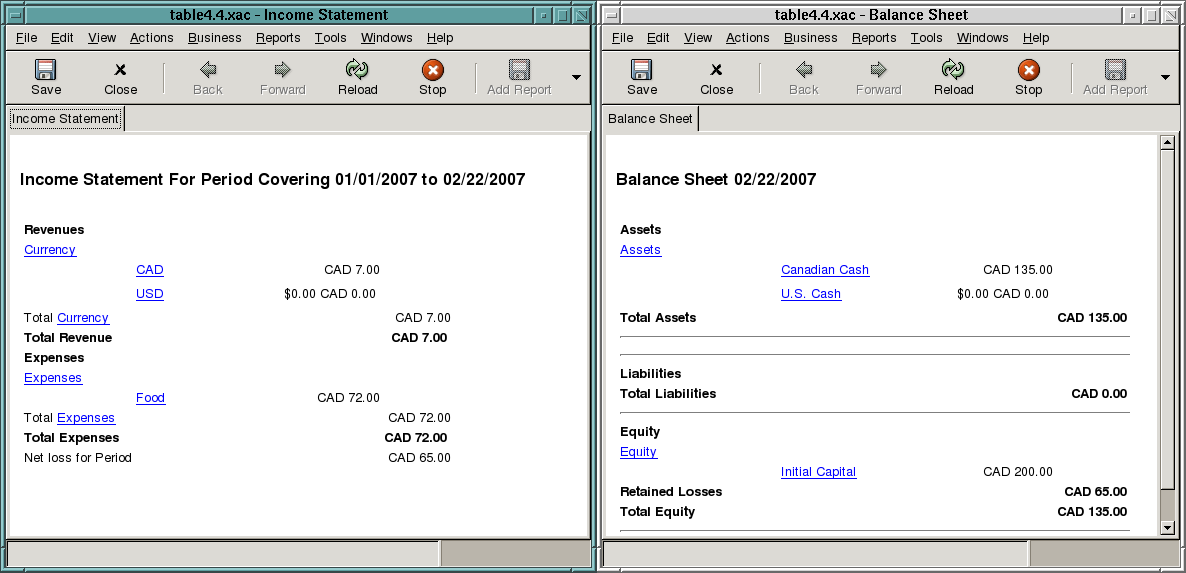Reload the Balance Sheet report

pyautogui.click(x=953, y=77)
